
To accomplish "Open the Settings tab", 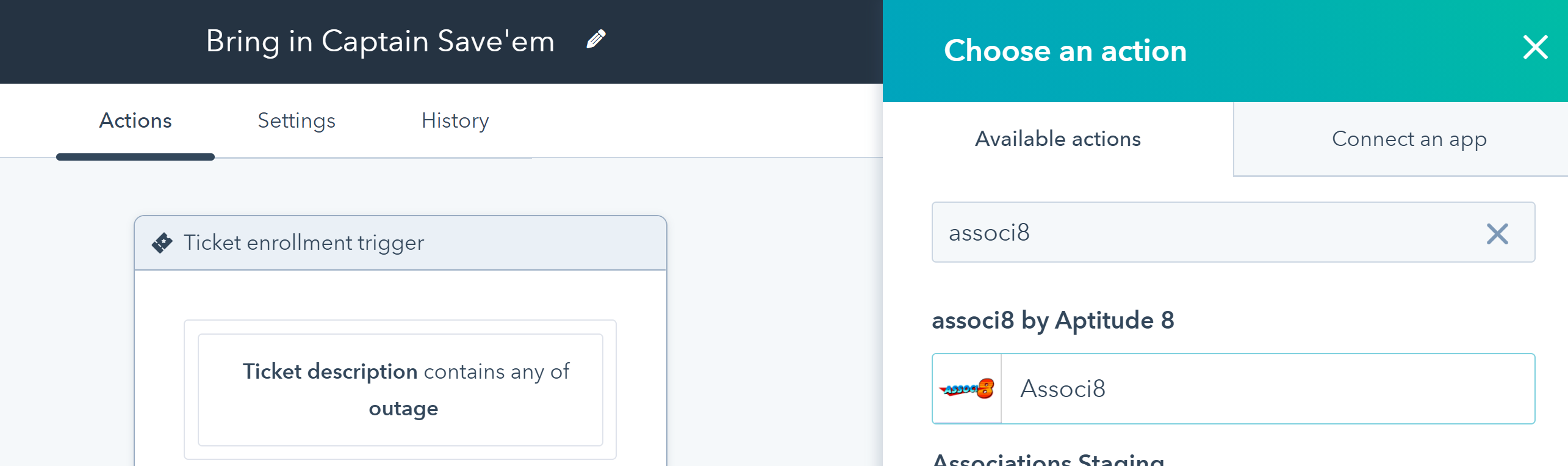I will [297, 121].
